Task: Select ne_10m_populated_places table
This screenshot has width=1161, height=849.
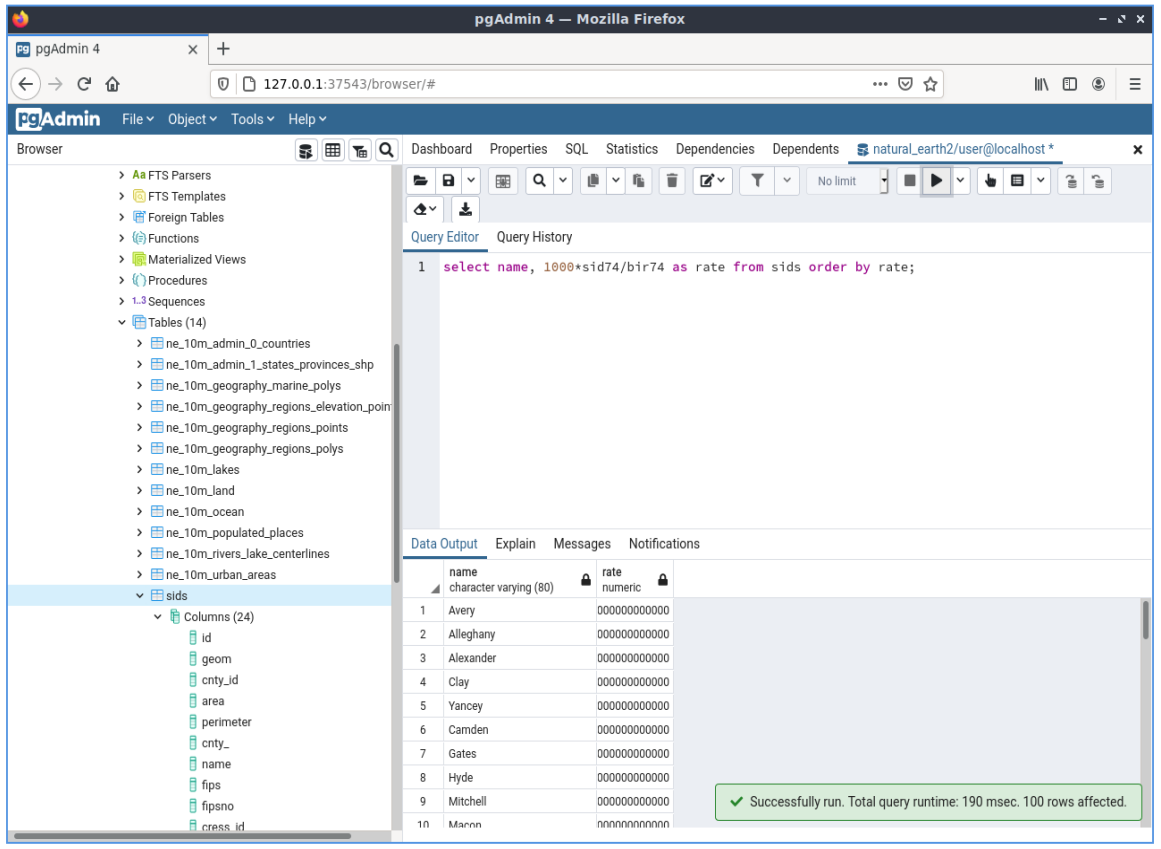Action: coord(235,533)
